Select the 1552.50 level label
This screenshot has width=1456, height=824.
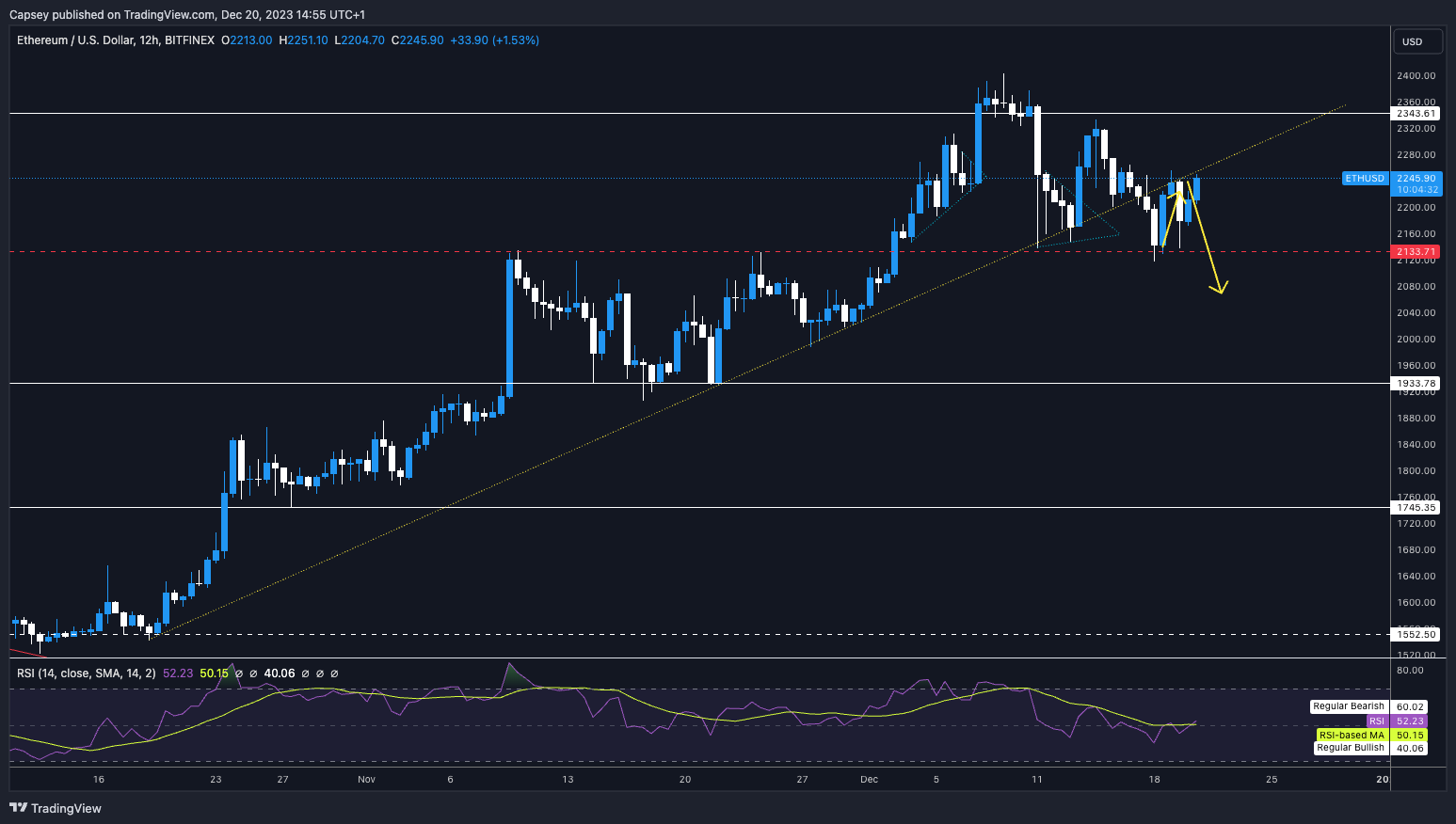click(1416, 635)
